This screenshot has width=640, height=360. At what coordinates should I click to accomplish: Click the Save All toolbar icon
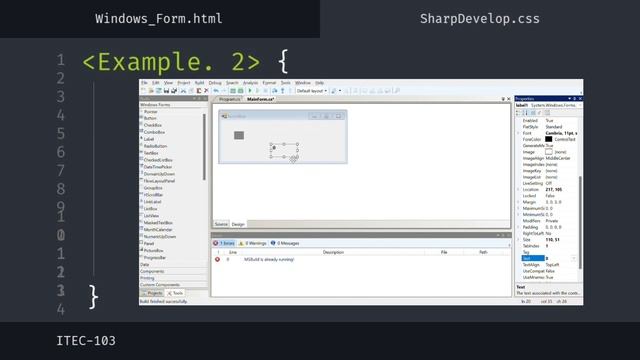(x=174, y=91)
